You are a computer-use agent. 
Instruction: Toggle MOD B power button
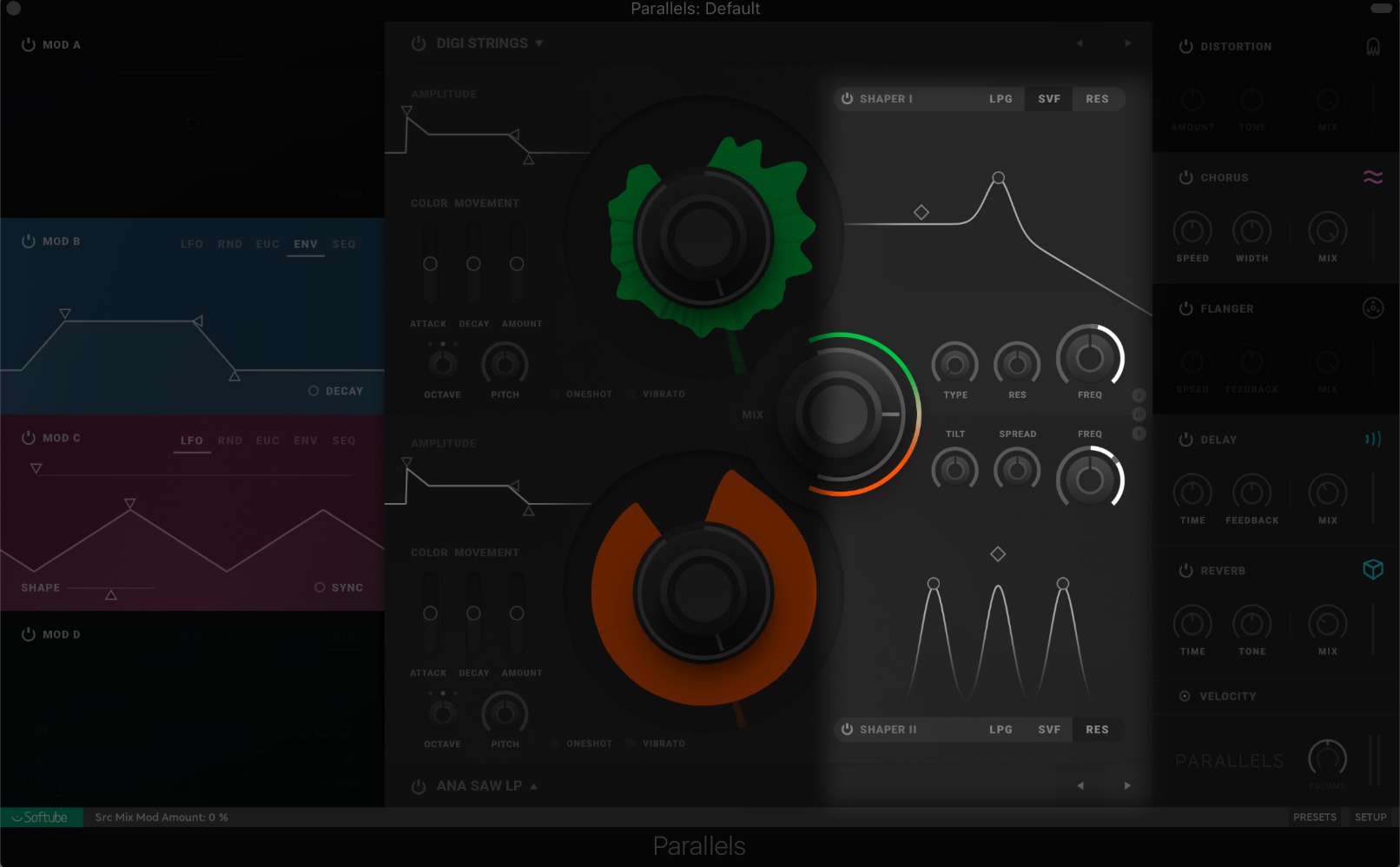[x=29, y=241]
